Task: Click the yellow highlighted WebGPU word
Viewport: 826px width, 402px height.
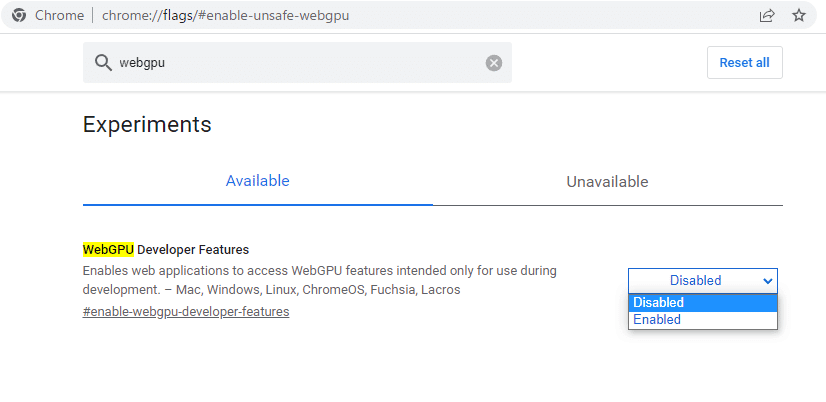Action: point(109,249)
